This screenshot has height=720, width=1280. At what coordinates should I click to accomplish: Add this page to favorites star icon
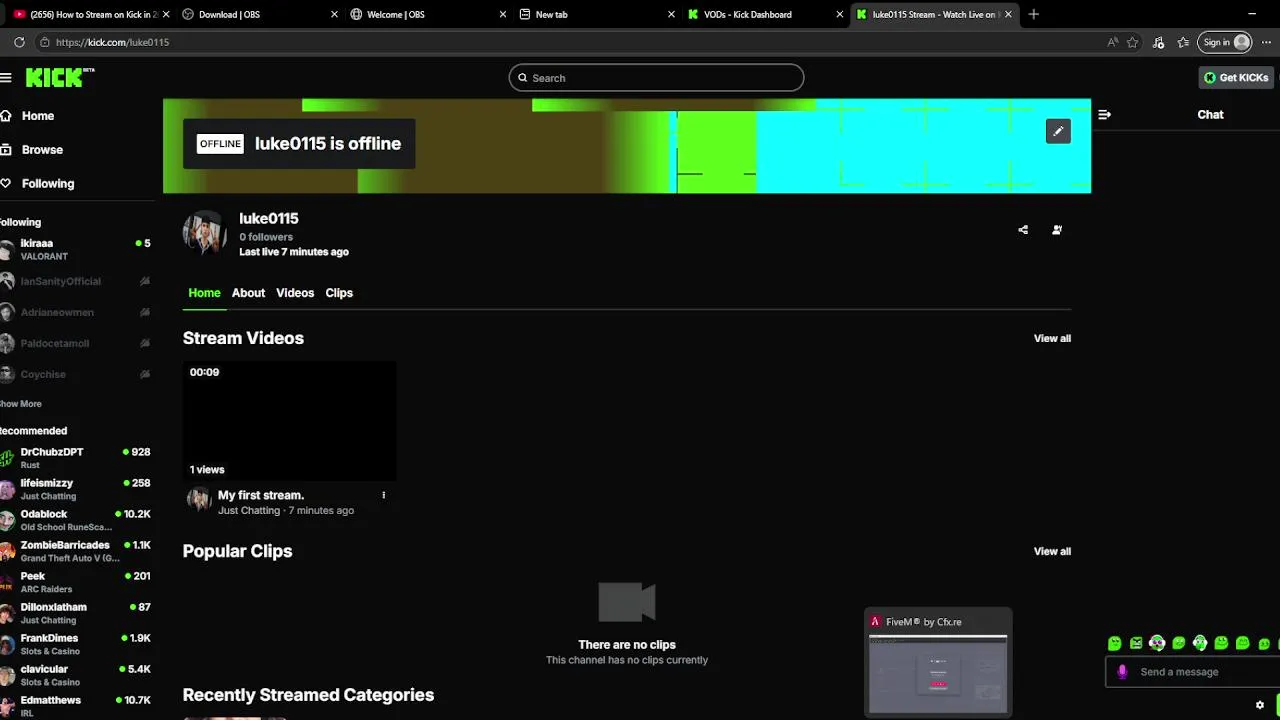(x=1133, y=42)
